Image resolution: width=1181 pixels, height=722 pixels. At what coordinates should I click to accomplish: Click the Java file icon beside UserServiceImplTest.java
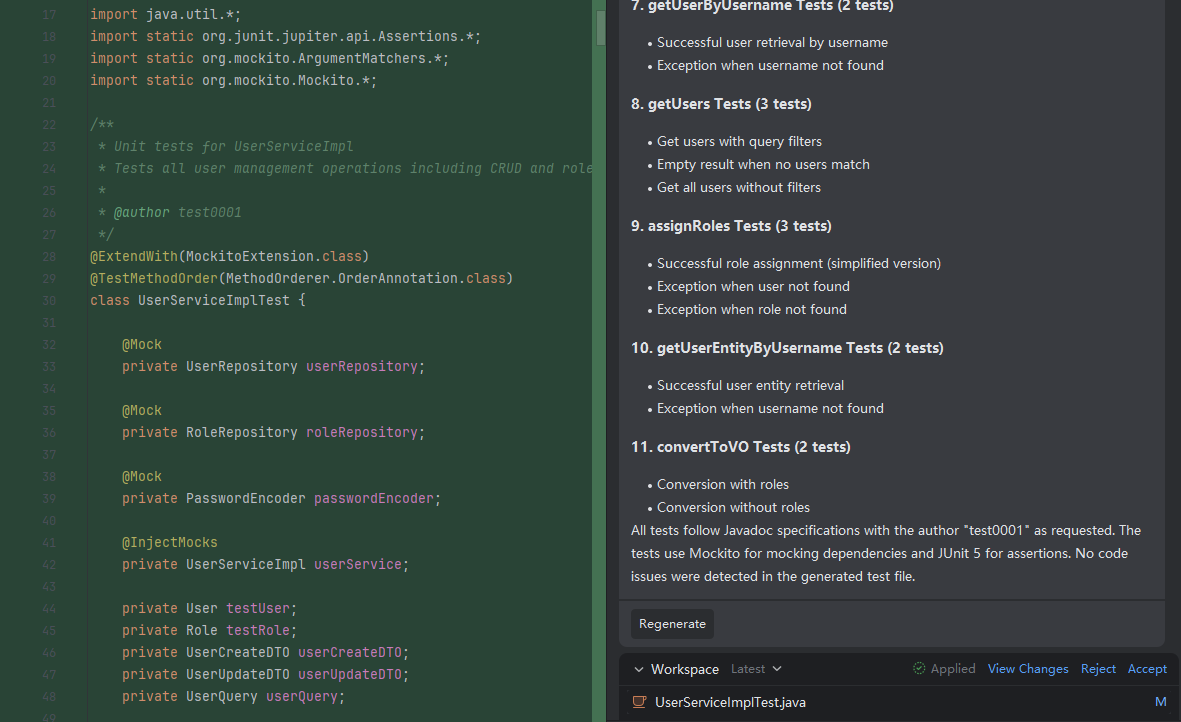click(639, 702)
